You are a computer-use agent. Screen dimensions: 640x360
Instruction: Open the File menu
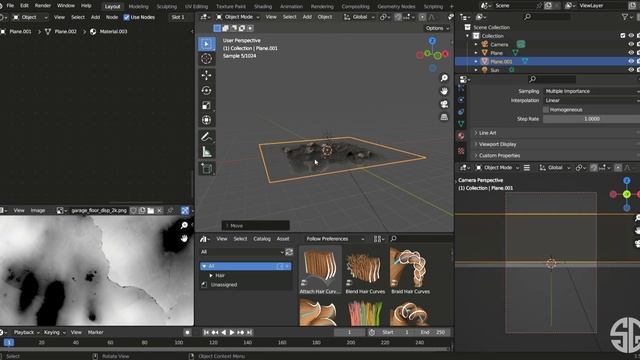(11, 6)
